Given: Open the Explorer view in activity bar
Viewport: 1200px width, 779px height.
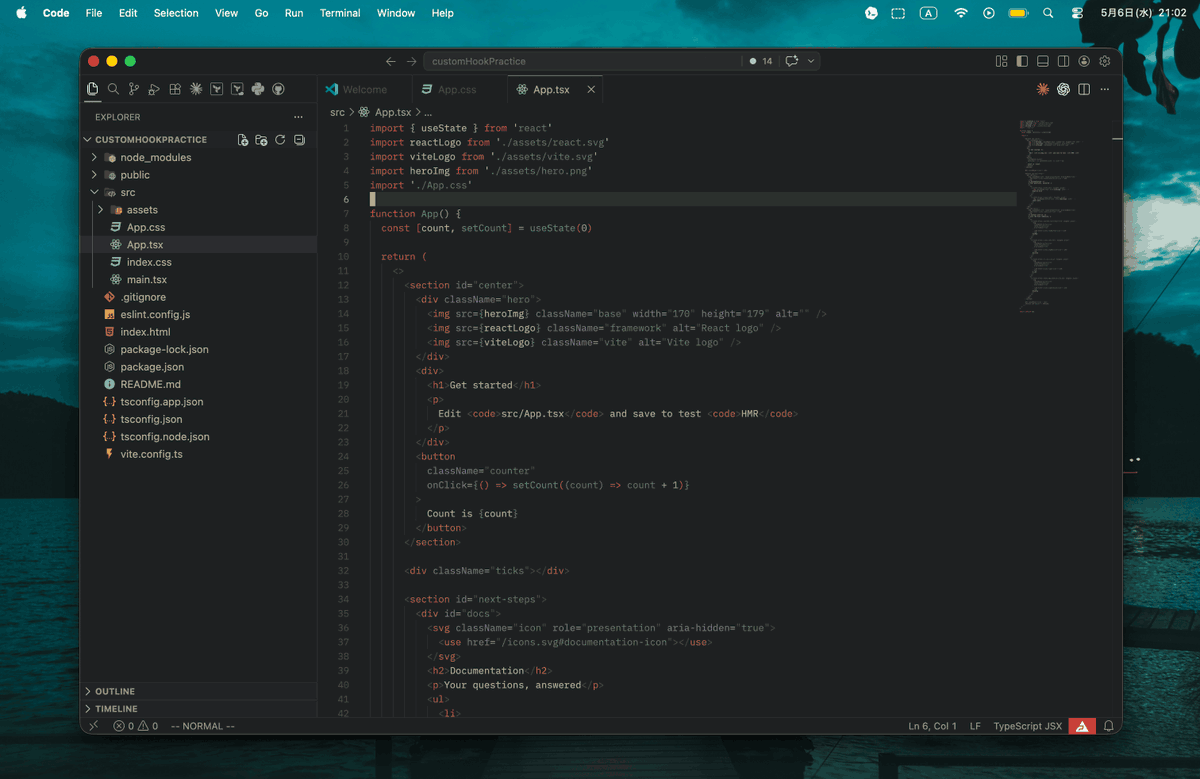Looking at the screenshot, I should click(93, 89).
